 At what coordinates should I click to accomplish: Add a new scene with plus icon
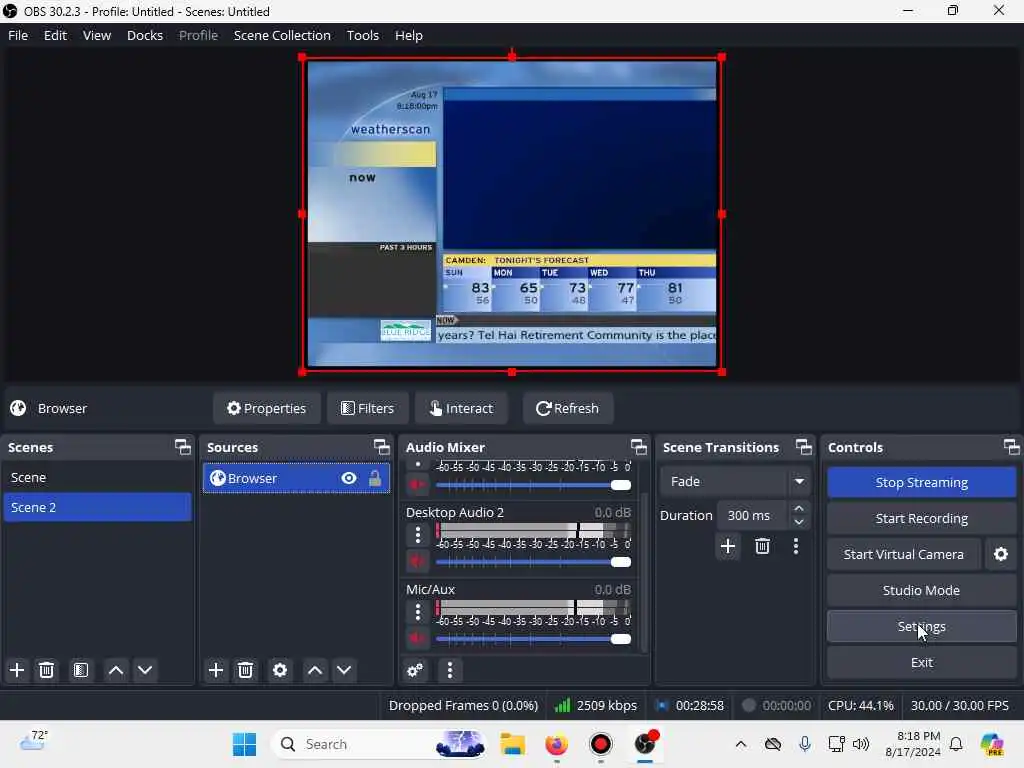[17, 670]
